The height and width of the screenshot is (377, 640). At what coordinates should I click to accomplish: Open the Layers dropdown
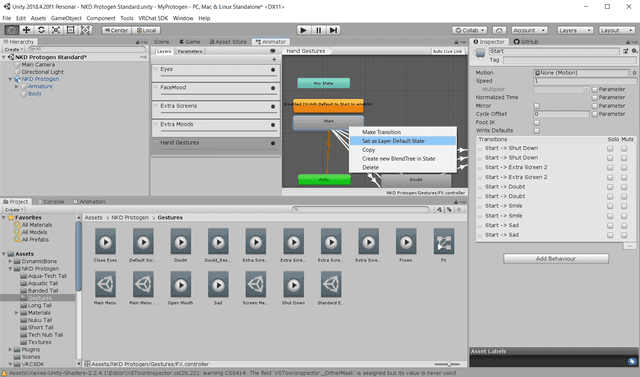575,30
